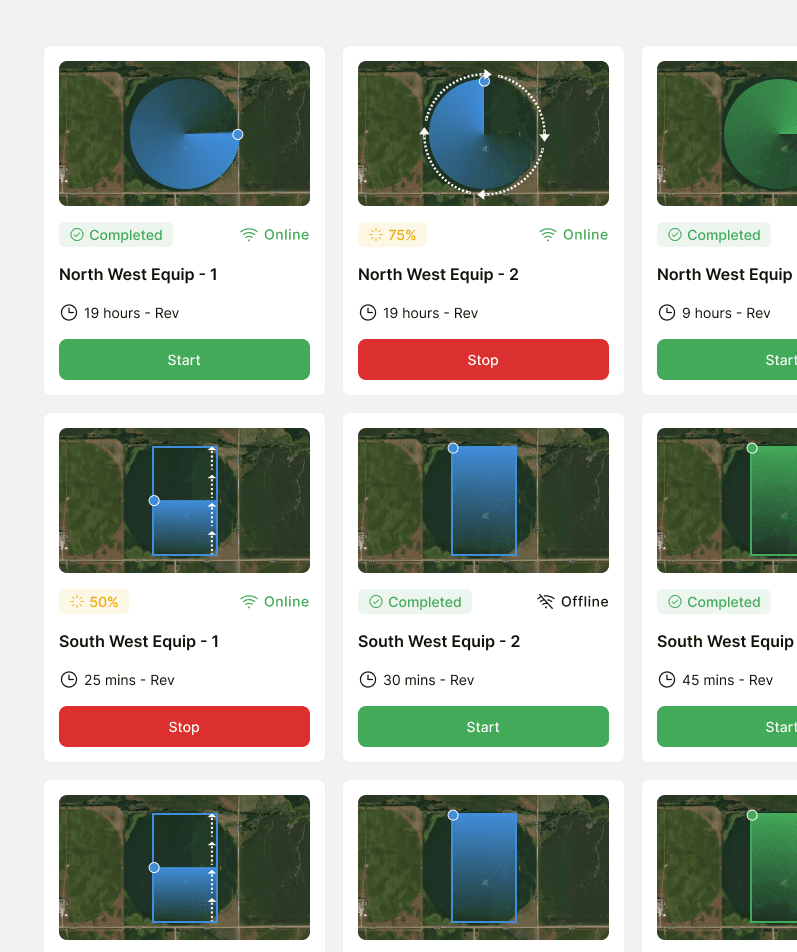
Task: Click the blue progress handle on South West Equip - 1 map
Action: pyautogui.click(x=154, y=500)
